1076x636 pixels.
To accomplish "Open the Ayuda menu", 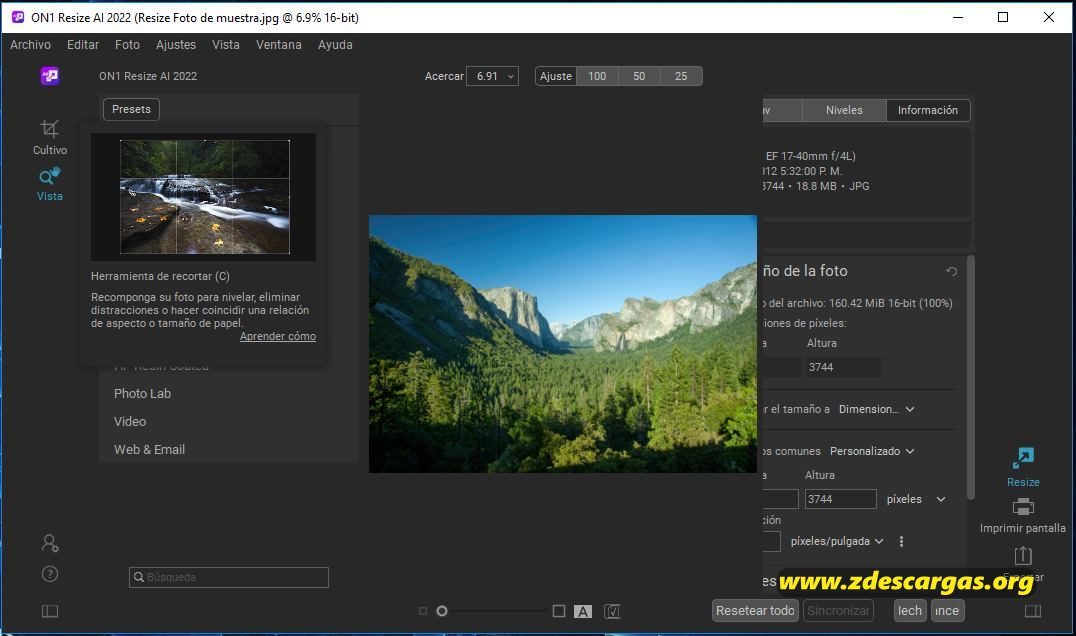I will click(x=335, y=45).
